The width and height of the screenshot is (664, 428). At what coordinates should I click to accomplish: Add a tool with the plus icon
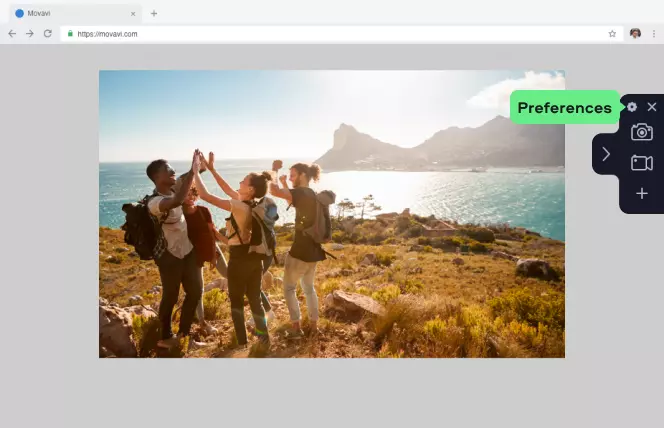coord(642,193)
